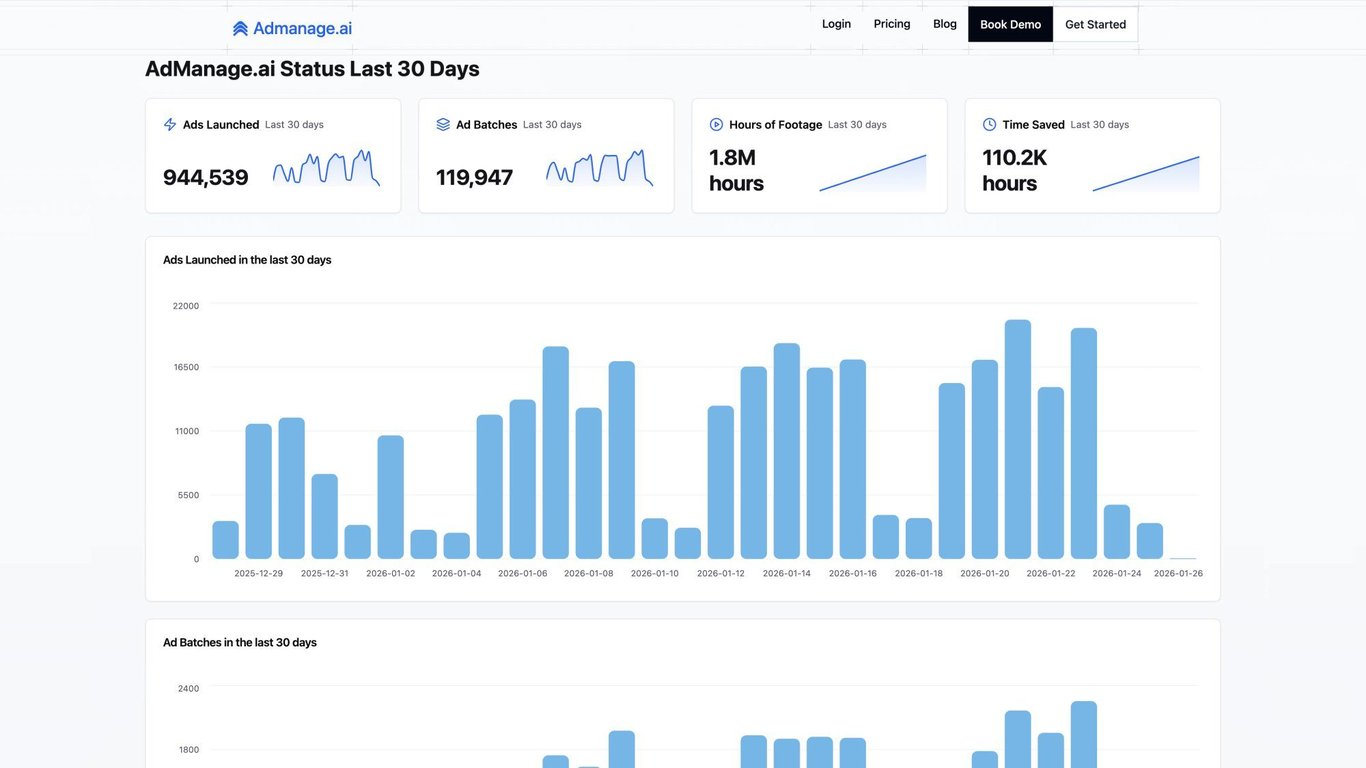Click the 944,539 Ads Launched total
This screenshot has width=1366, height=768.
coord(206,177)
